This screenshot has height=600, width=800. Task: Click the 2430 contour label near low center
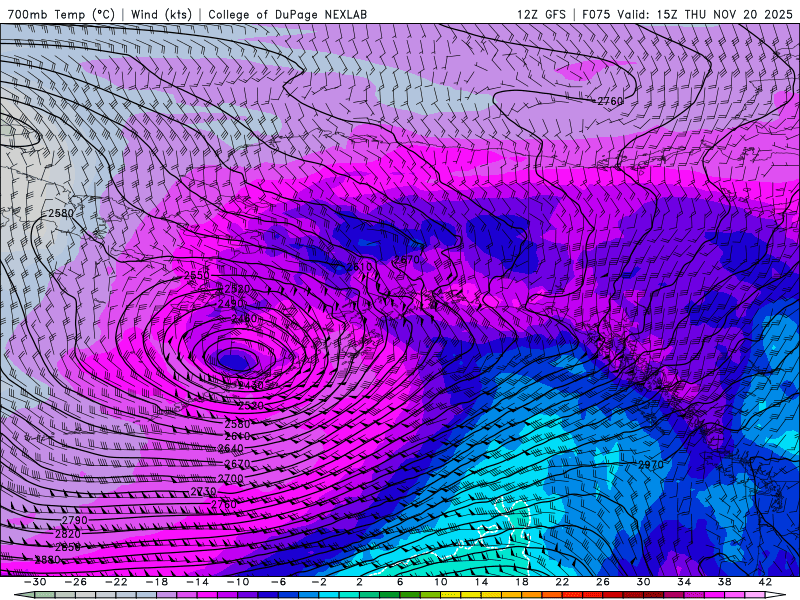(251, 386)
